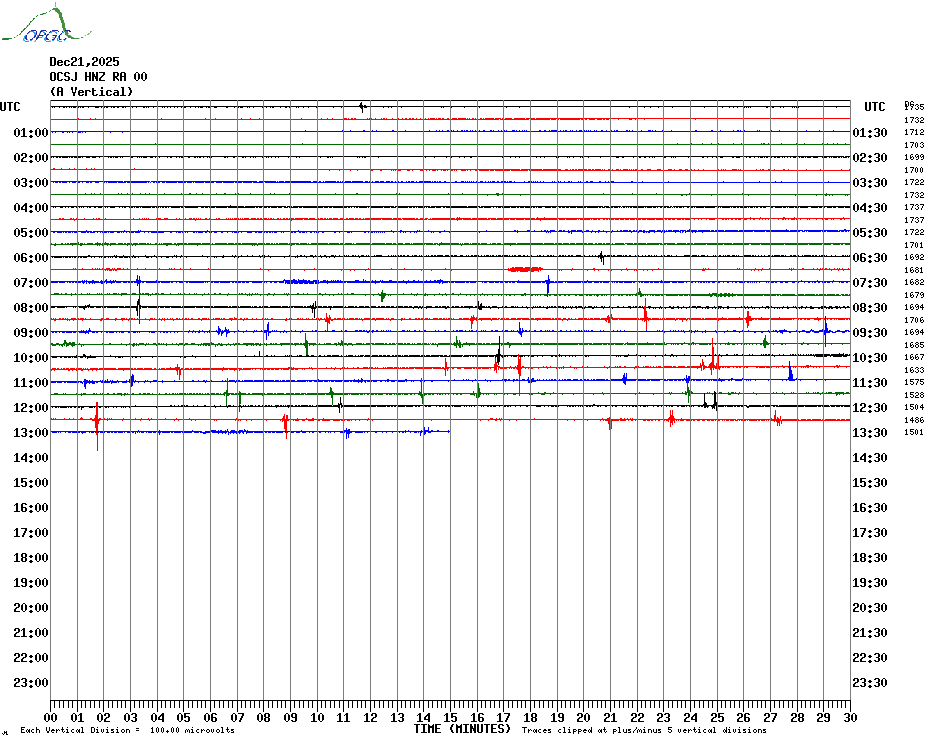Select the OCSJ HNZ RA 00 station label
Screen dimensions: 930x744
[x=98, y=77]
